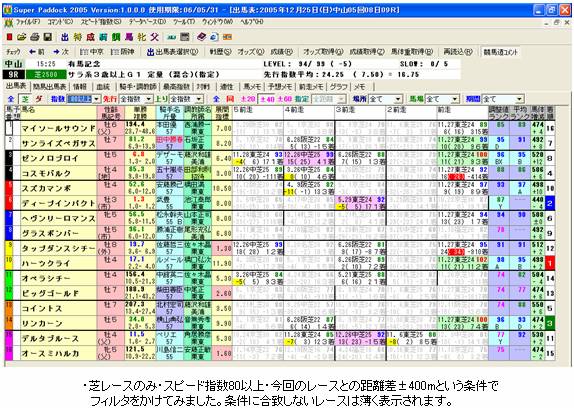Open the 指定 distance dropdown
Image resolution: width=574 pixels, height=408 pixels.
[x=328, y=99]
